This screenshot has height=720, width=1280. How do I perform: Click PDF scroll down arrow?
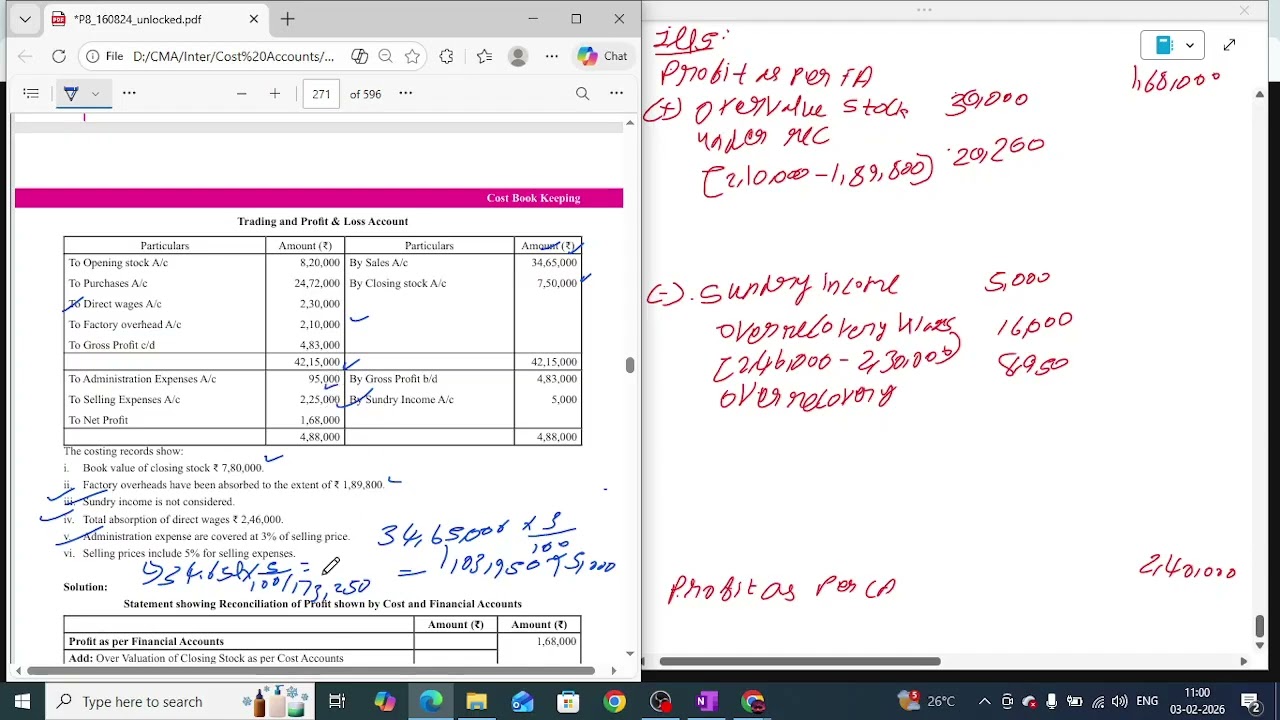[x=630, y=653]
